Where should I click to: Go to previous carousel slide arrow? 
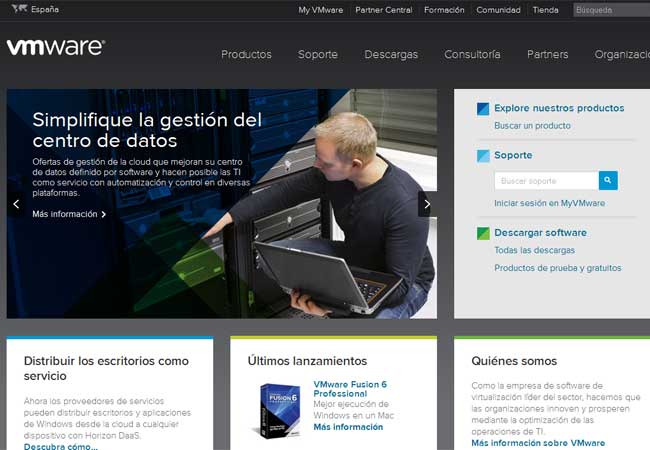tap(16, 204)
